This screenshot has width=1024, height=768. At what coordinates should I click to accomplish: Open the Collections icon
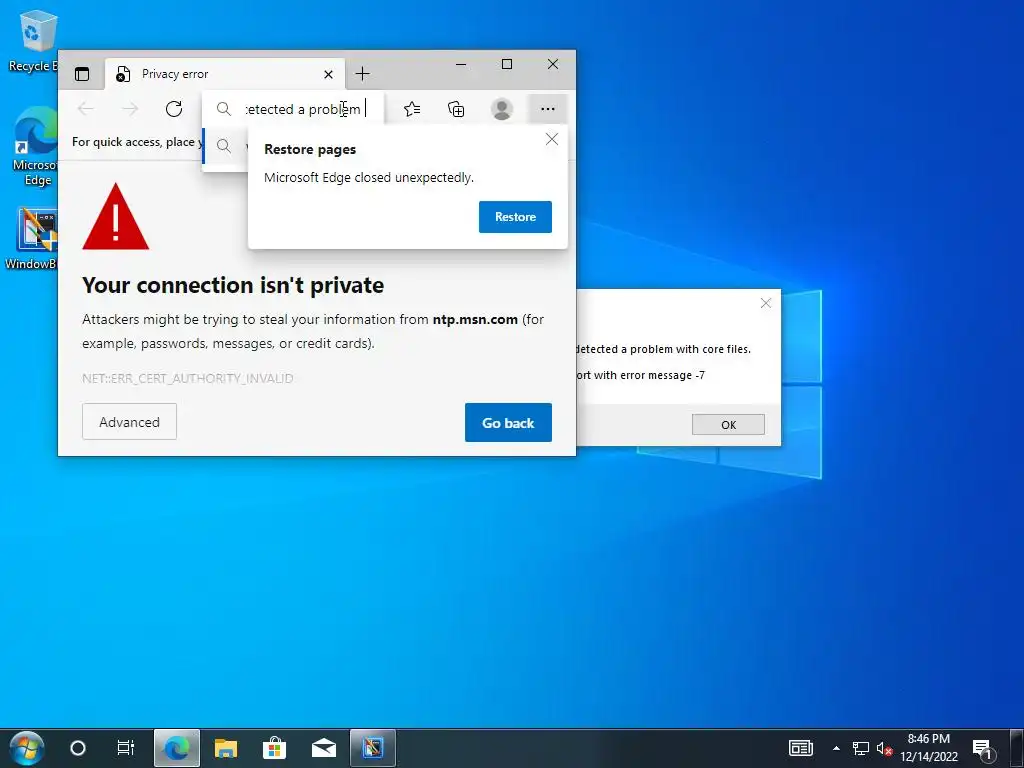[x=456, y=109]
